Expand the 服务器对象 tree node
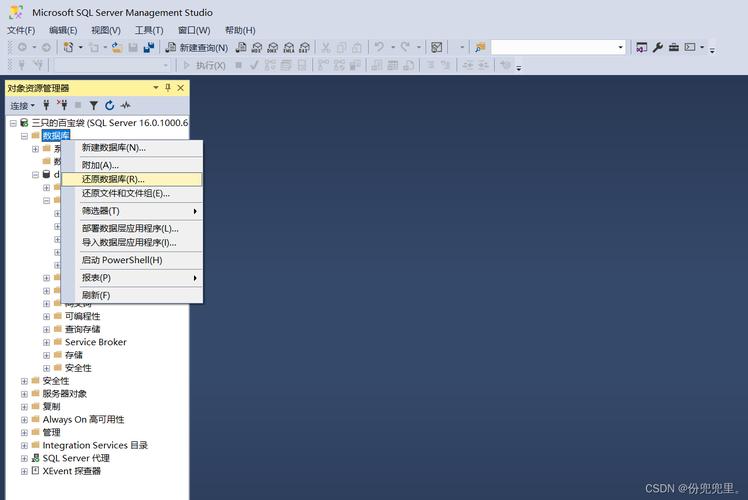The height and width of the screenshot is (500, 748). [x=24, y=394]
